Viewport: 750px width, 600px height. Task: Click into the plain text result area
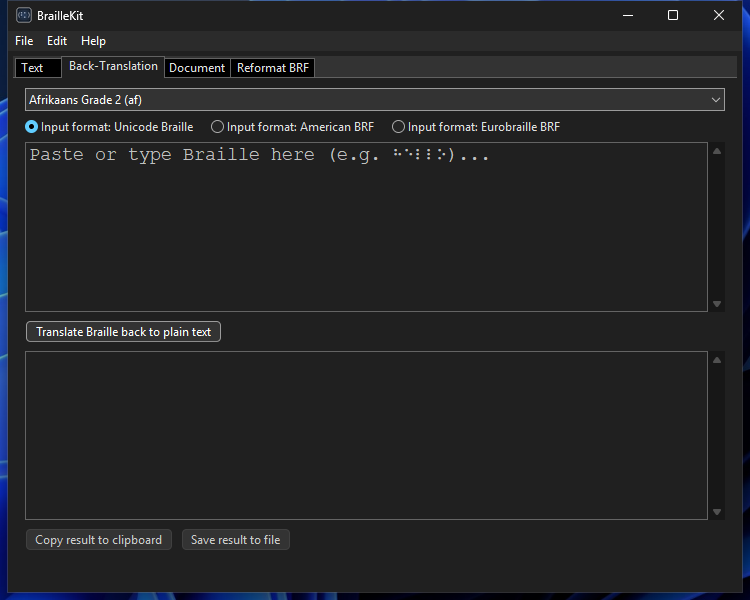point(366,435)
